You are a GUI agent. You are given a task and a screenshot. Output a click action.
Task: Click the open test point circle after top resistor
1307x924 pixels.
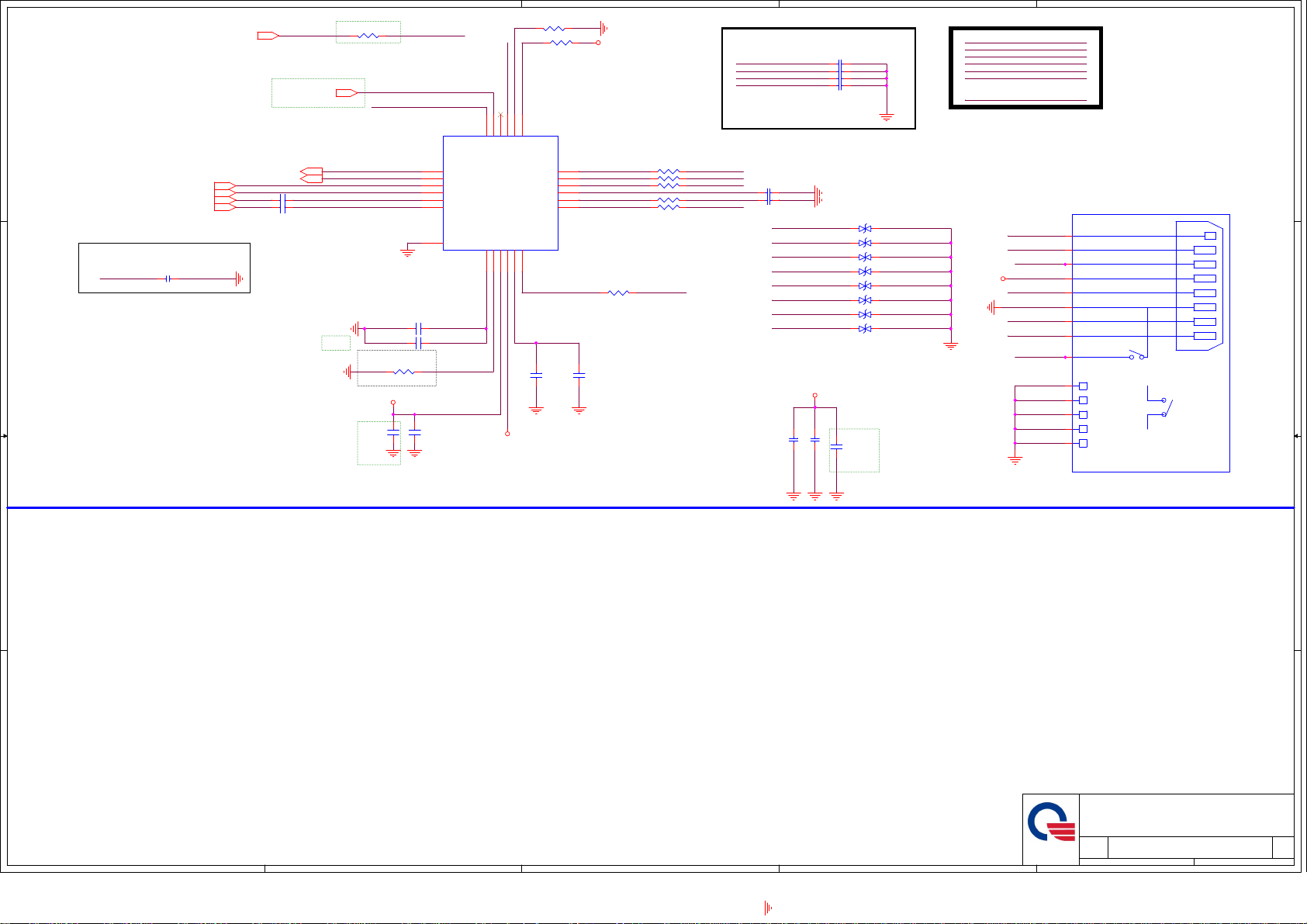[598, 43]
